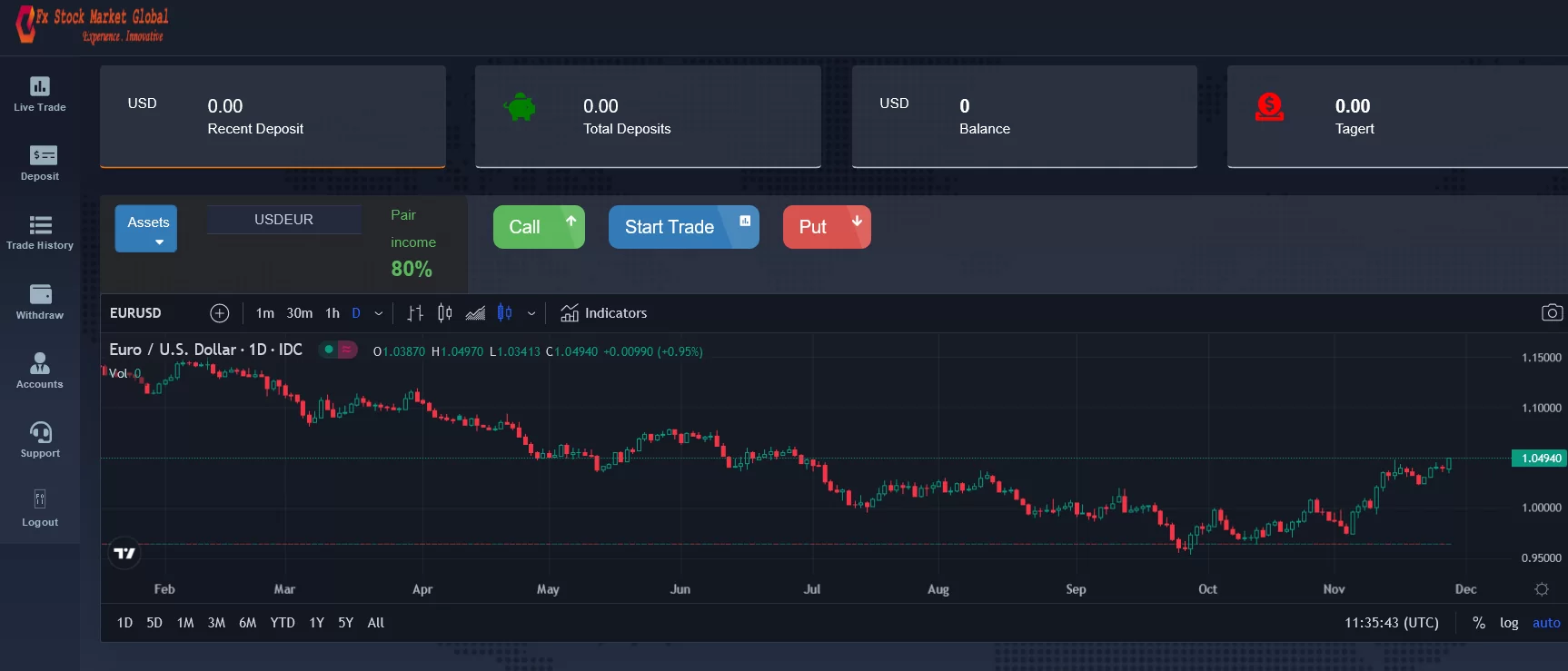Click the Support headset icon

[40, 432]
